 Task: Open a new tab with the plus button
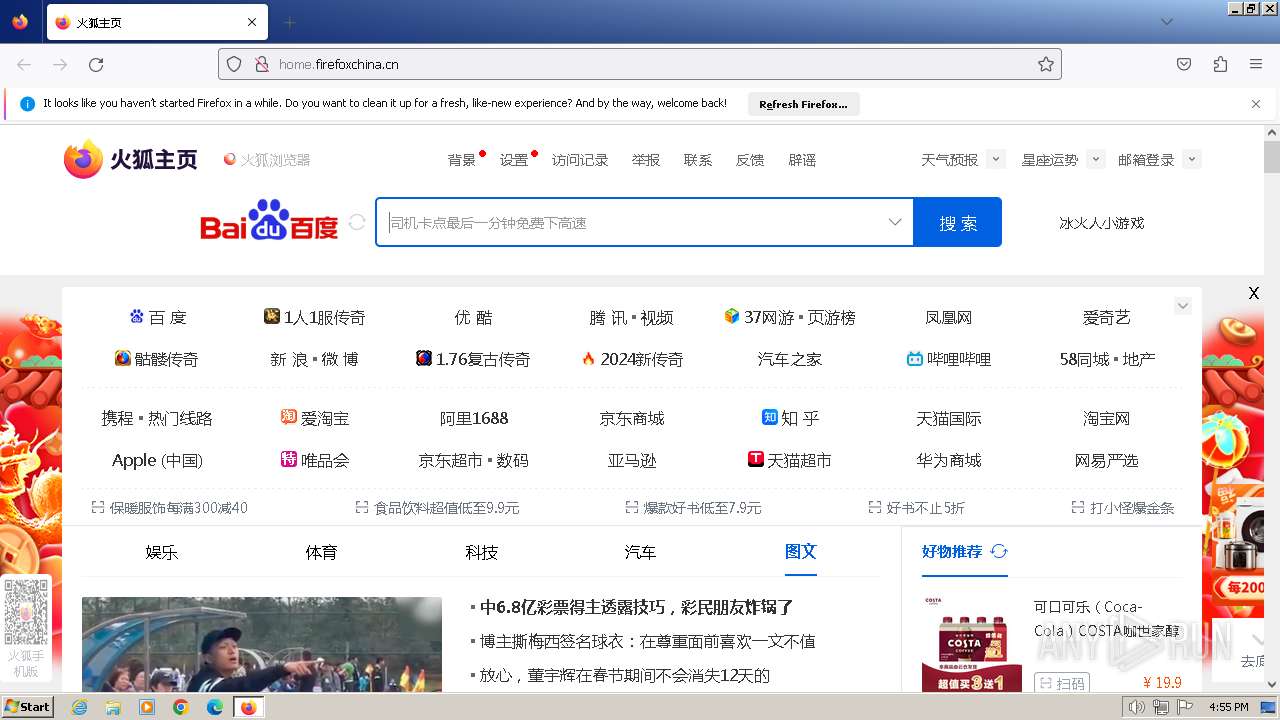tap(289, 22)
